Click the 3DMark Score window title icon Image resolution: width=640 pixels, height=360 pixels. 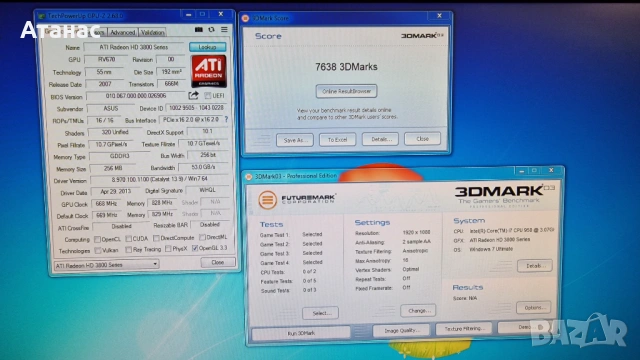click(x=246, y=18)
